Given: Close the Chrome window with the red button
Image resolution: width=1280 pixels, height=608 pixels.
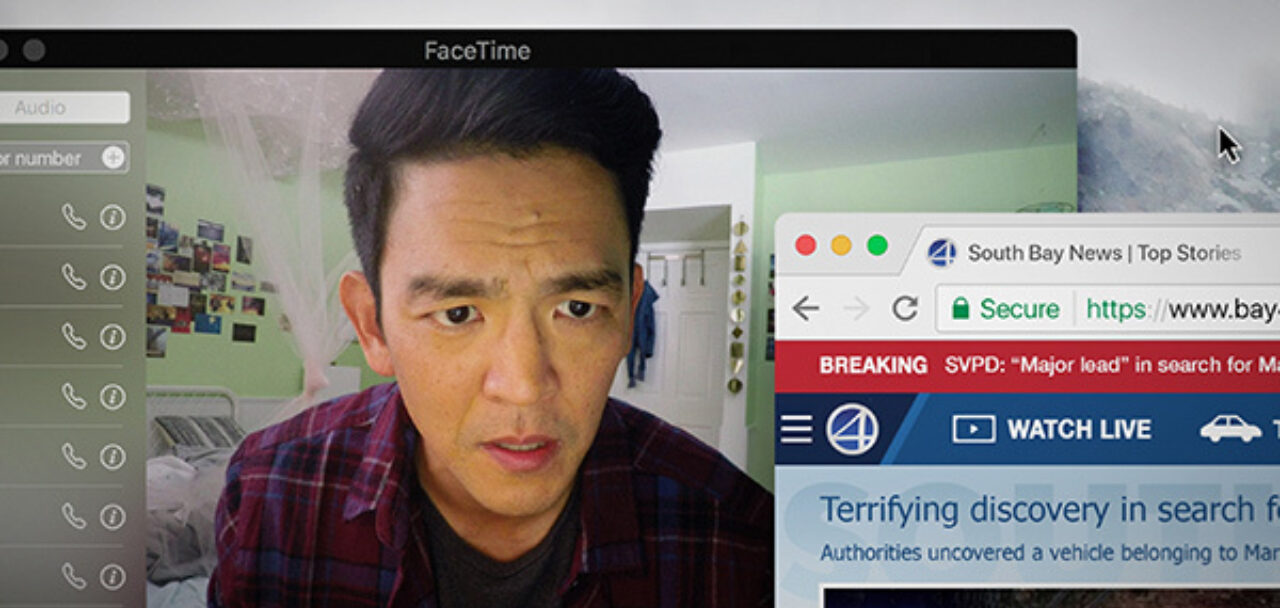Looking at the screenshot, I should [x=805, y=245].
